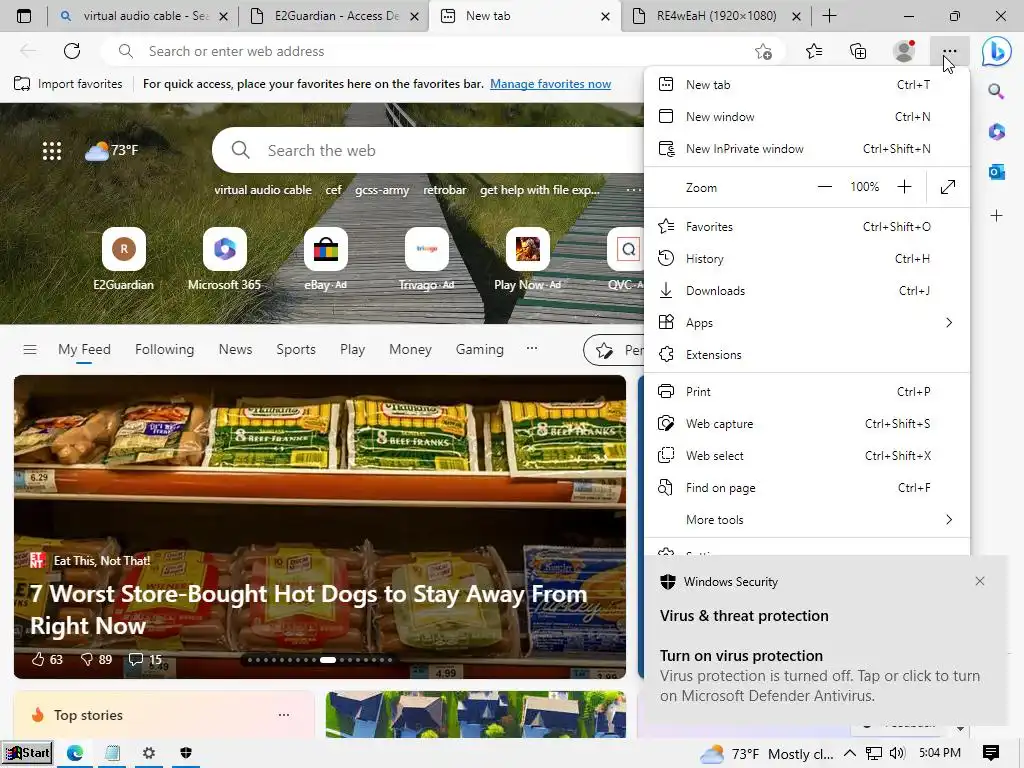Choose Web select menu item

pyautogui.click(x=807, y=456)
